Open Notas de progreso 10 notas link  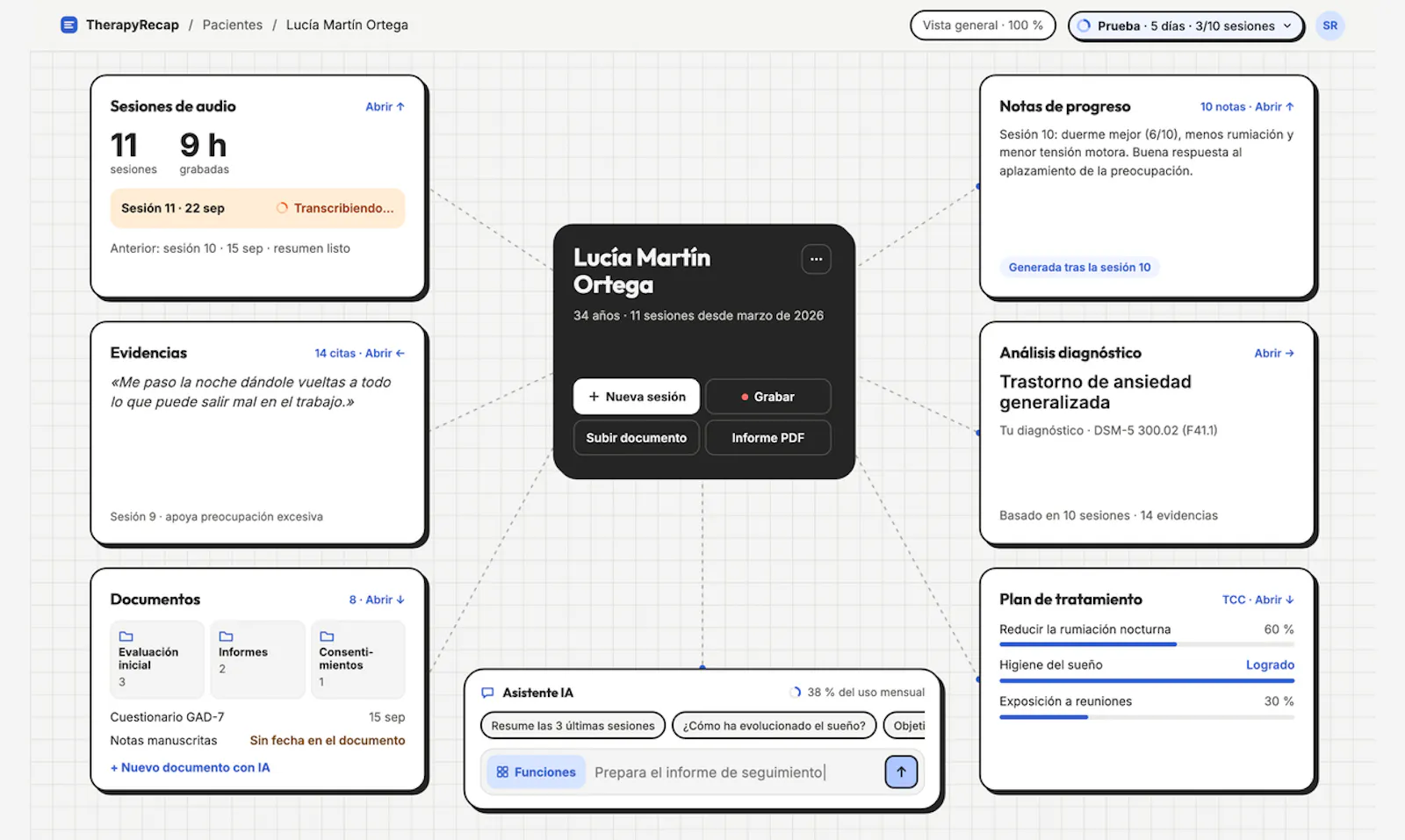pos(1247,106)
